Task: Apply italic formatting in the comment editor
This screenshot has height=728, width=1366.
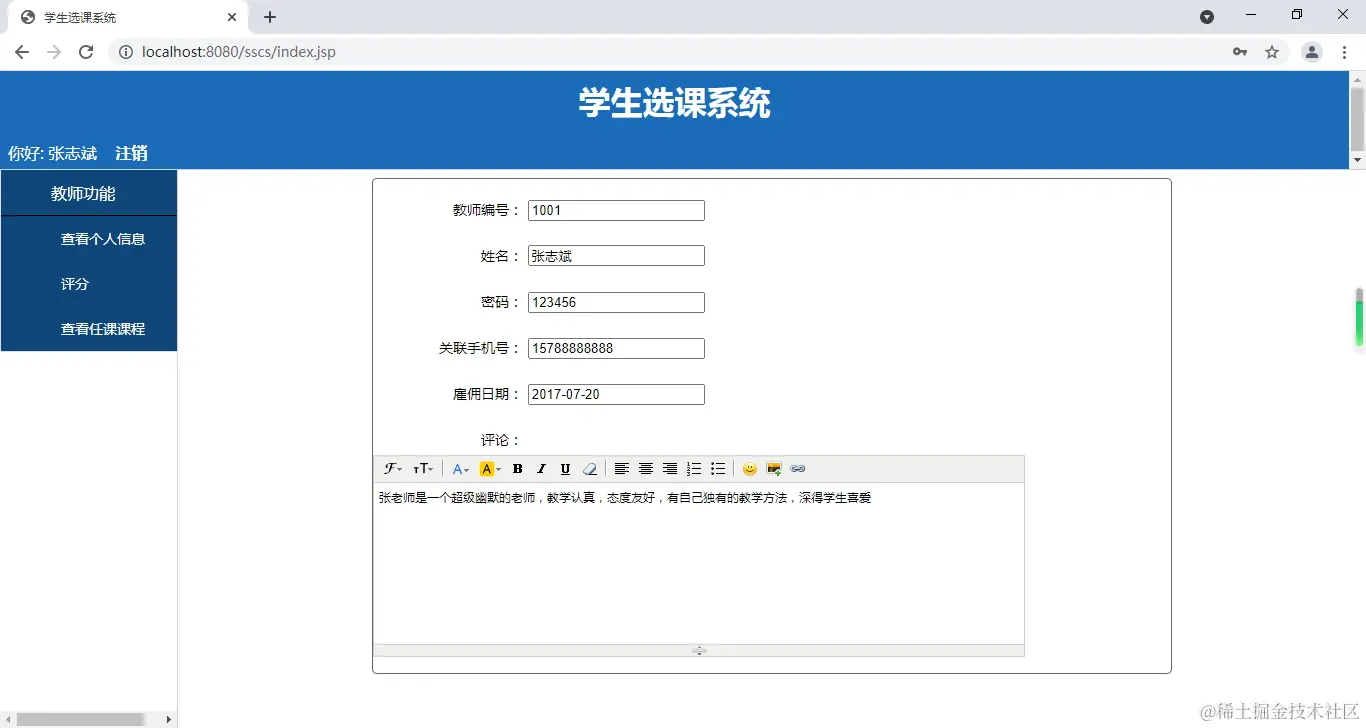Action: click(x=541, y=468)
